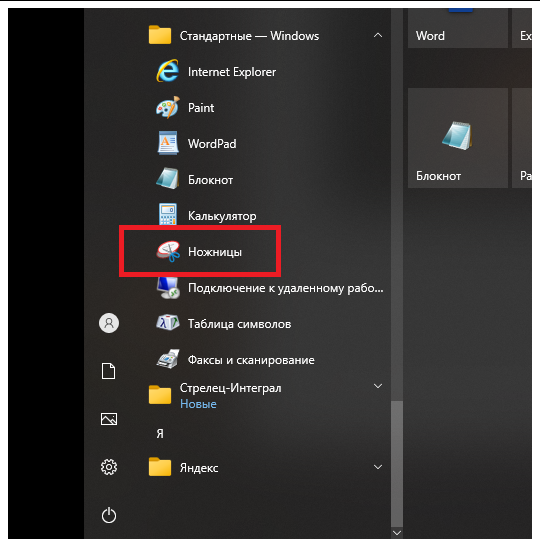This screenshot has height=546, width=540.
Task: Collapse the Стандартные — Windows folder
Action: point(378,35)
